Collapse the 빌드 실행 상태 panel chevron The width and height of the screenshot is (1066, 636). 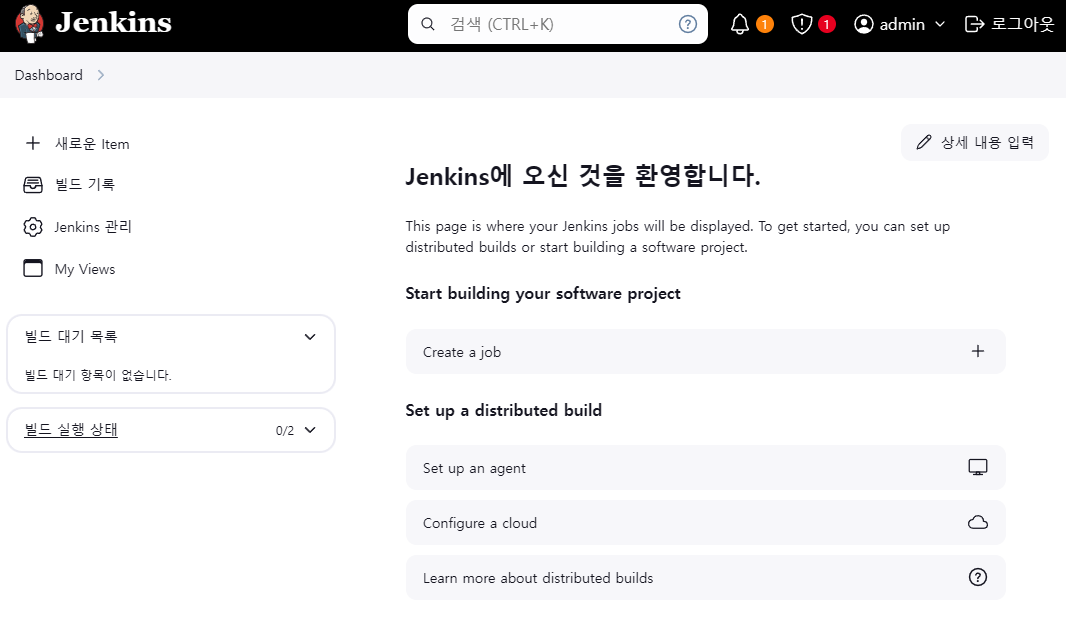coord(310,430)
